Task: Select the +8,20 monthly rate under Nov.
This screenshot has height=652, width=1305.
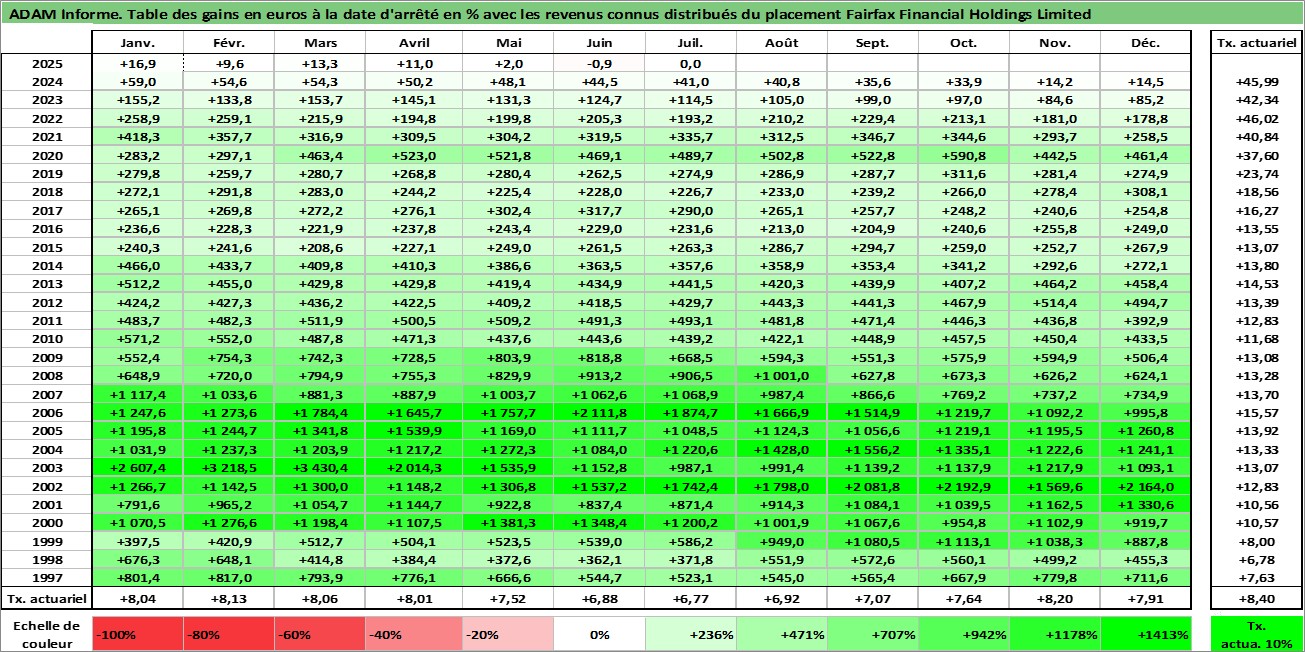Action: click(x=1055, y=598)
